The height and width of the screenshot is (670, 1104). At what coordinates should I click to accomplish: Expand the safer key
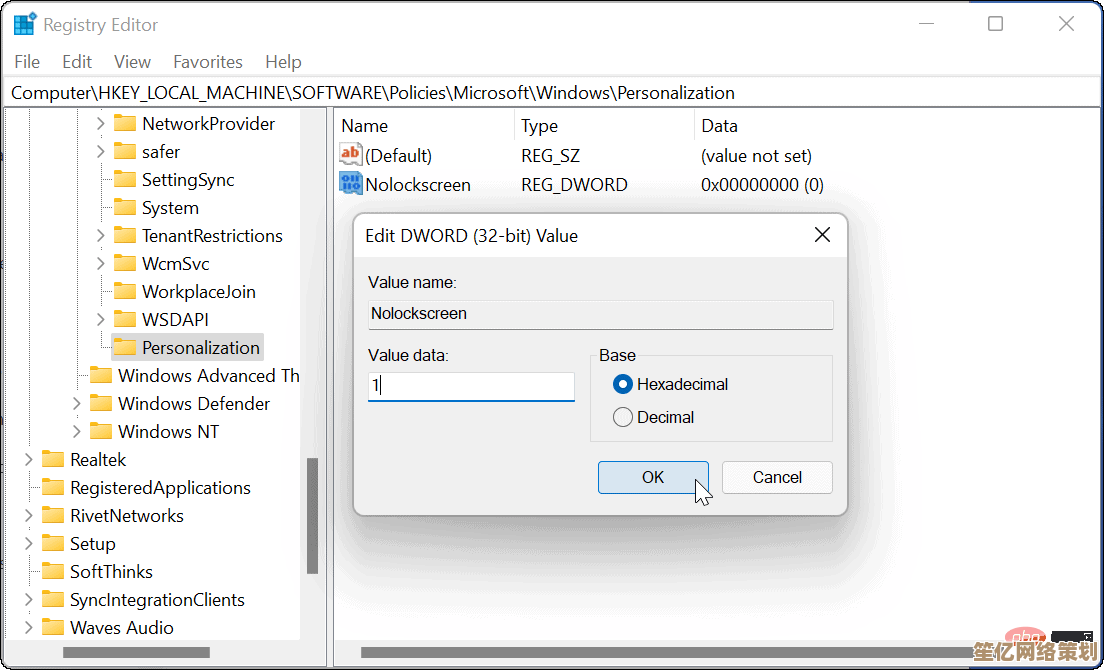click(101, 152)
